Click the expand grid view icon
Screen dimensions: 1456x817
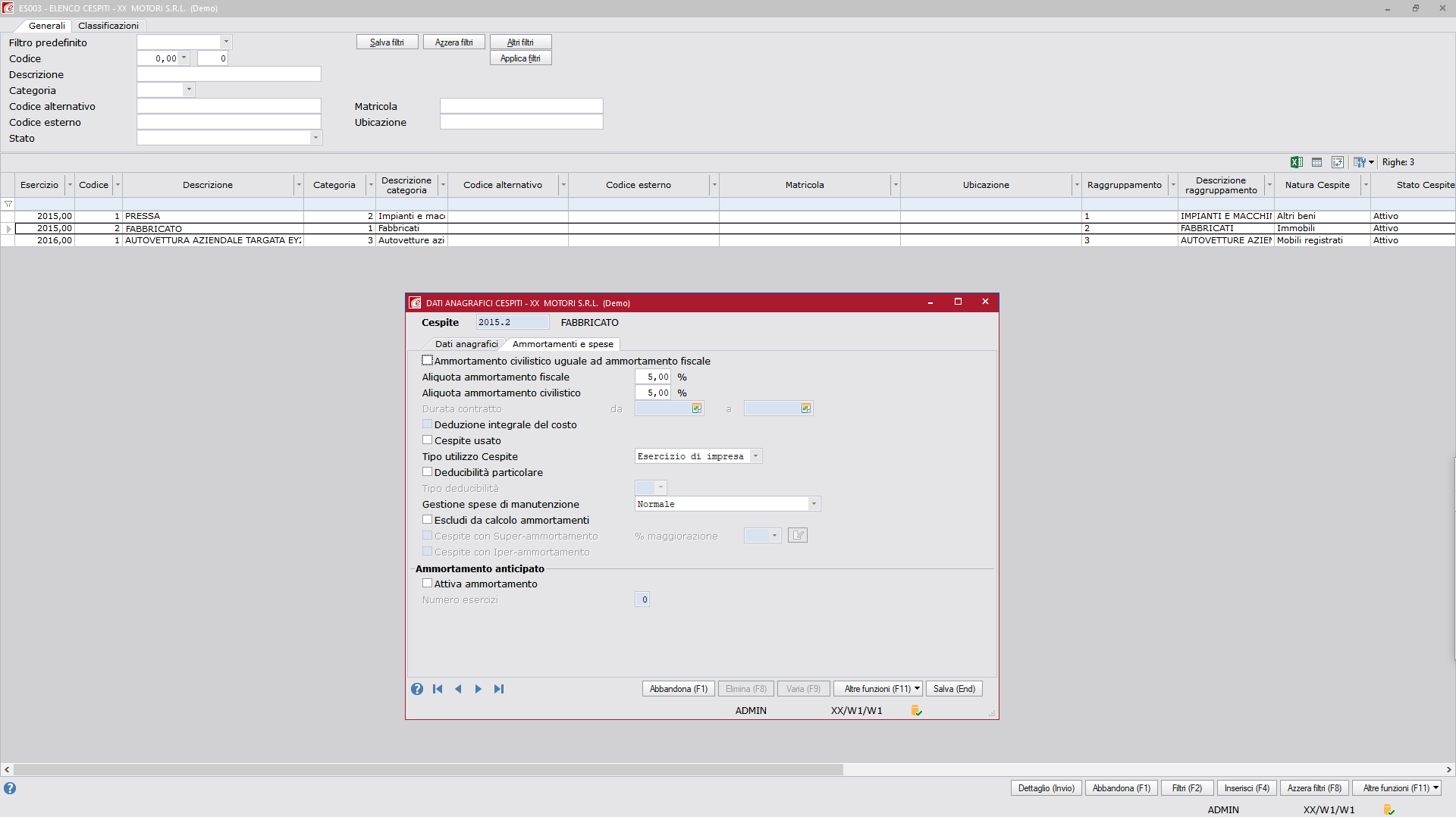click(x=1338, y=162)
